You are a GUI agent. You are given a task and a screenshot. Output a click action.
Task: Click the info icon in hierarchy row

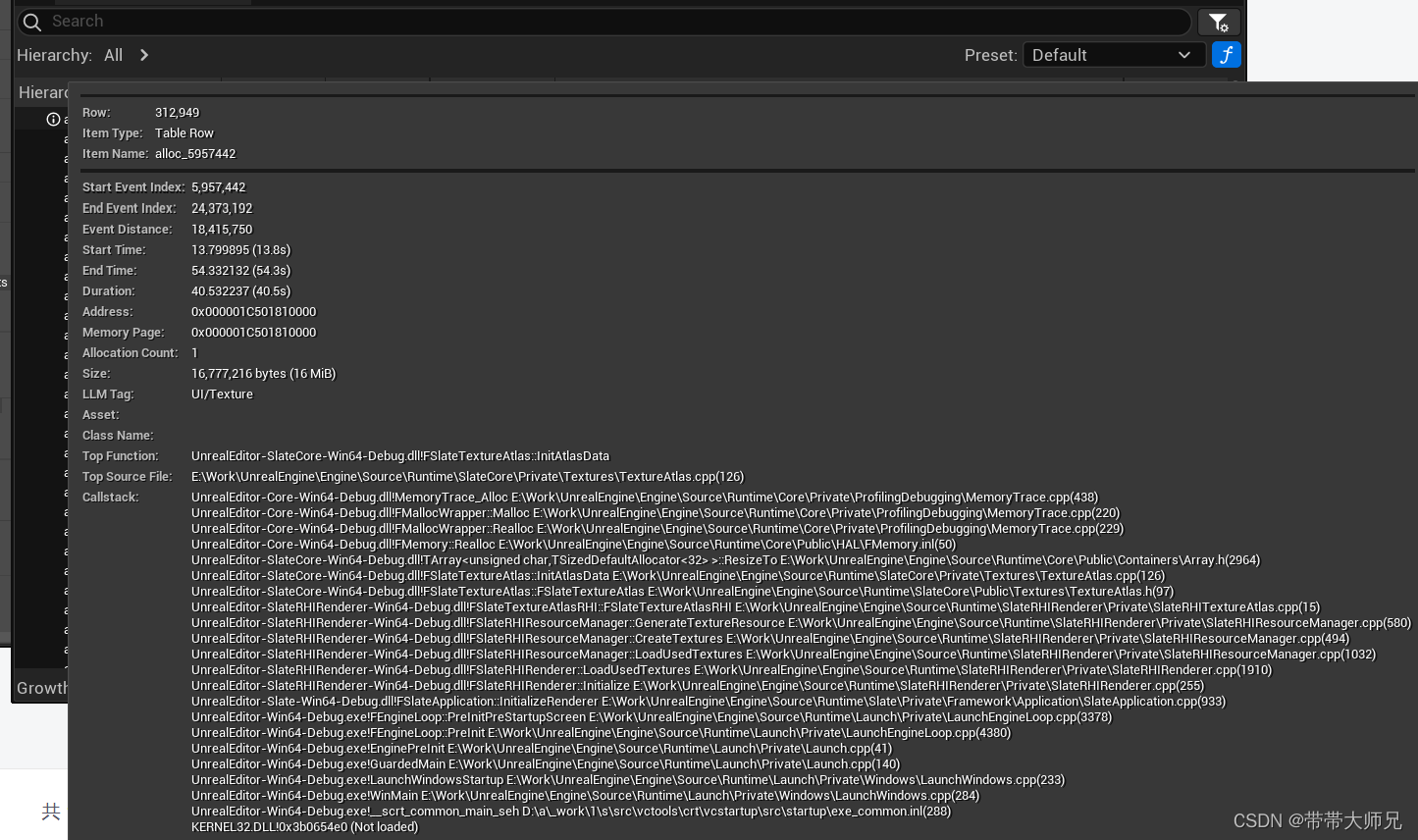53,119
